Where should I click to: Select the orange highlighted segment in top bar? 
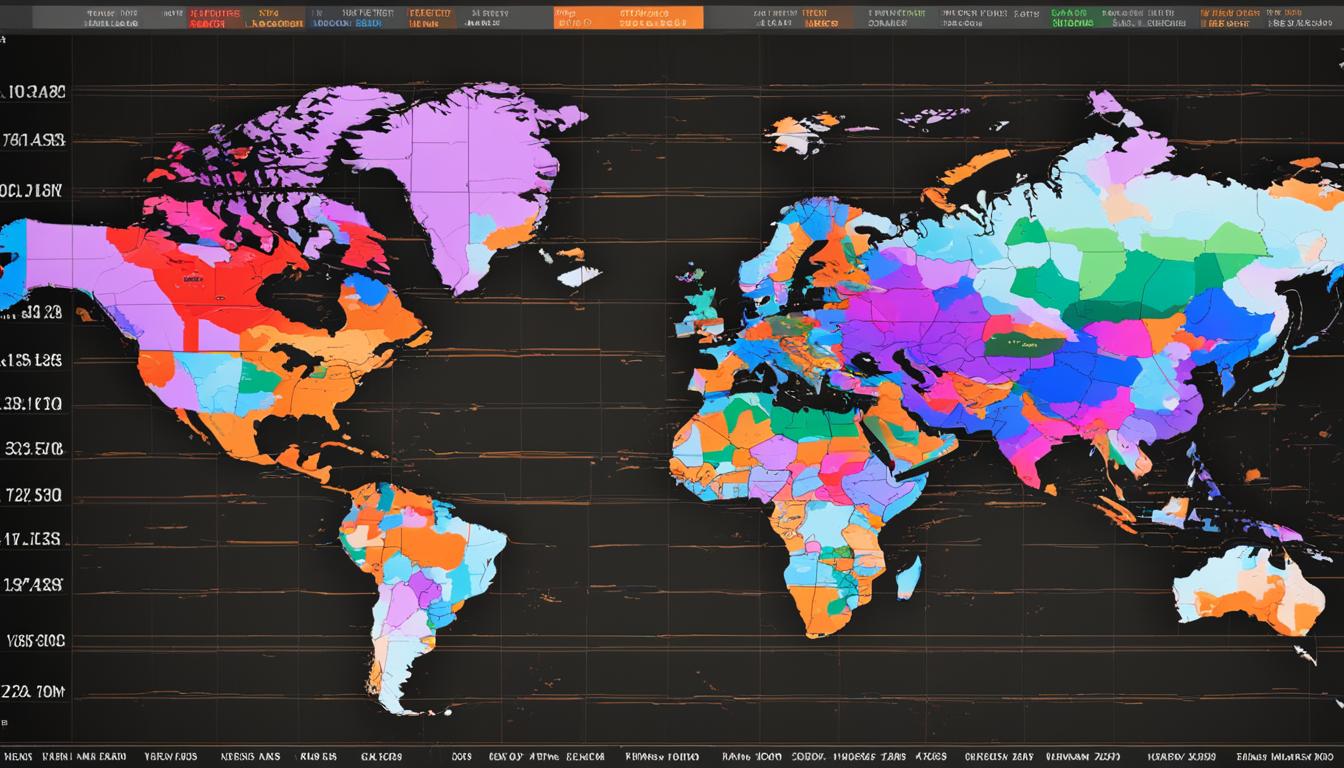628,17
